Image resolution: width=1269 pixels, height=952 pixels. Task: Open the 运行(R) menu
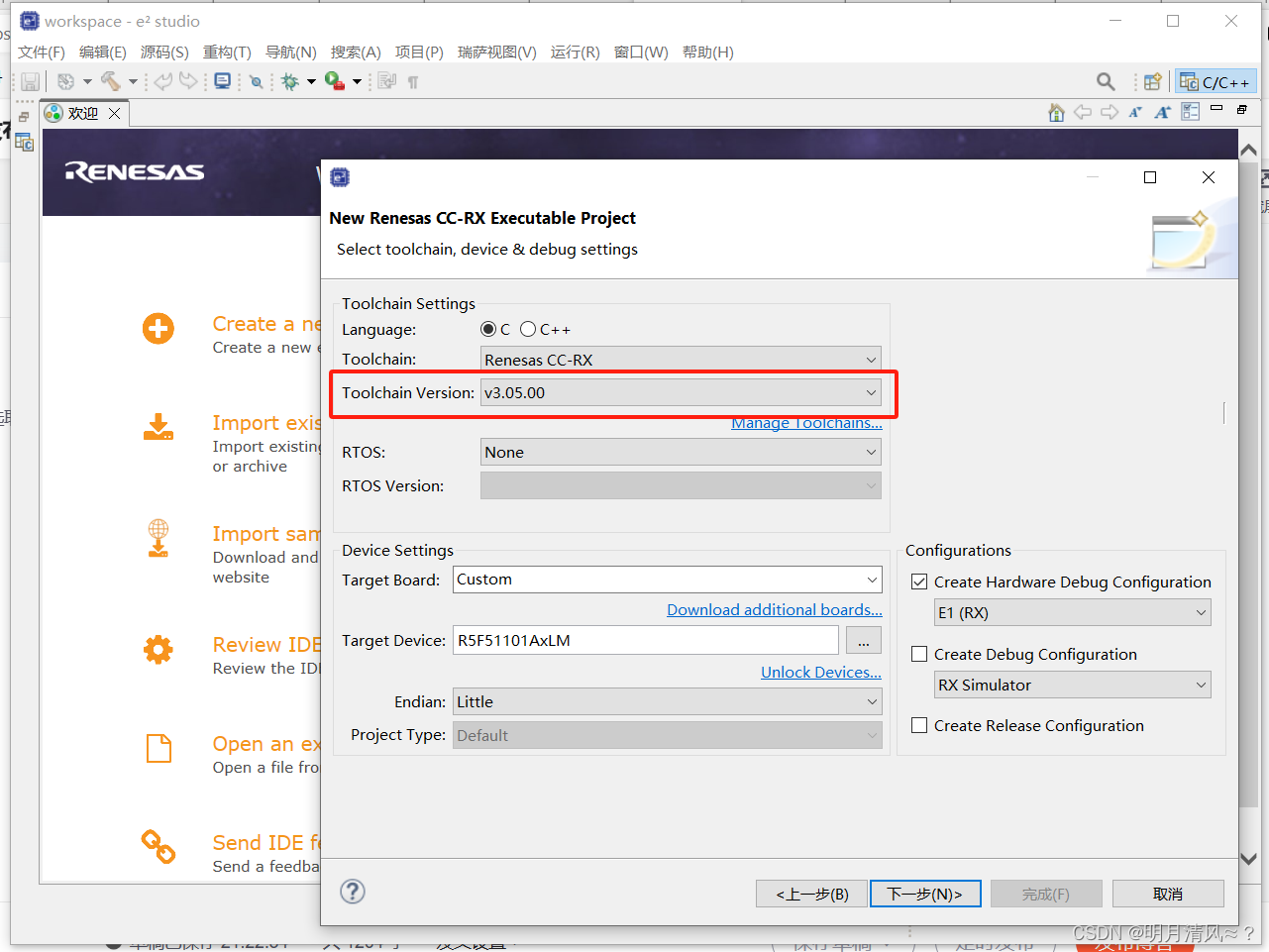pyautogui.click(x=576, y=52)
